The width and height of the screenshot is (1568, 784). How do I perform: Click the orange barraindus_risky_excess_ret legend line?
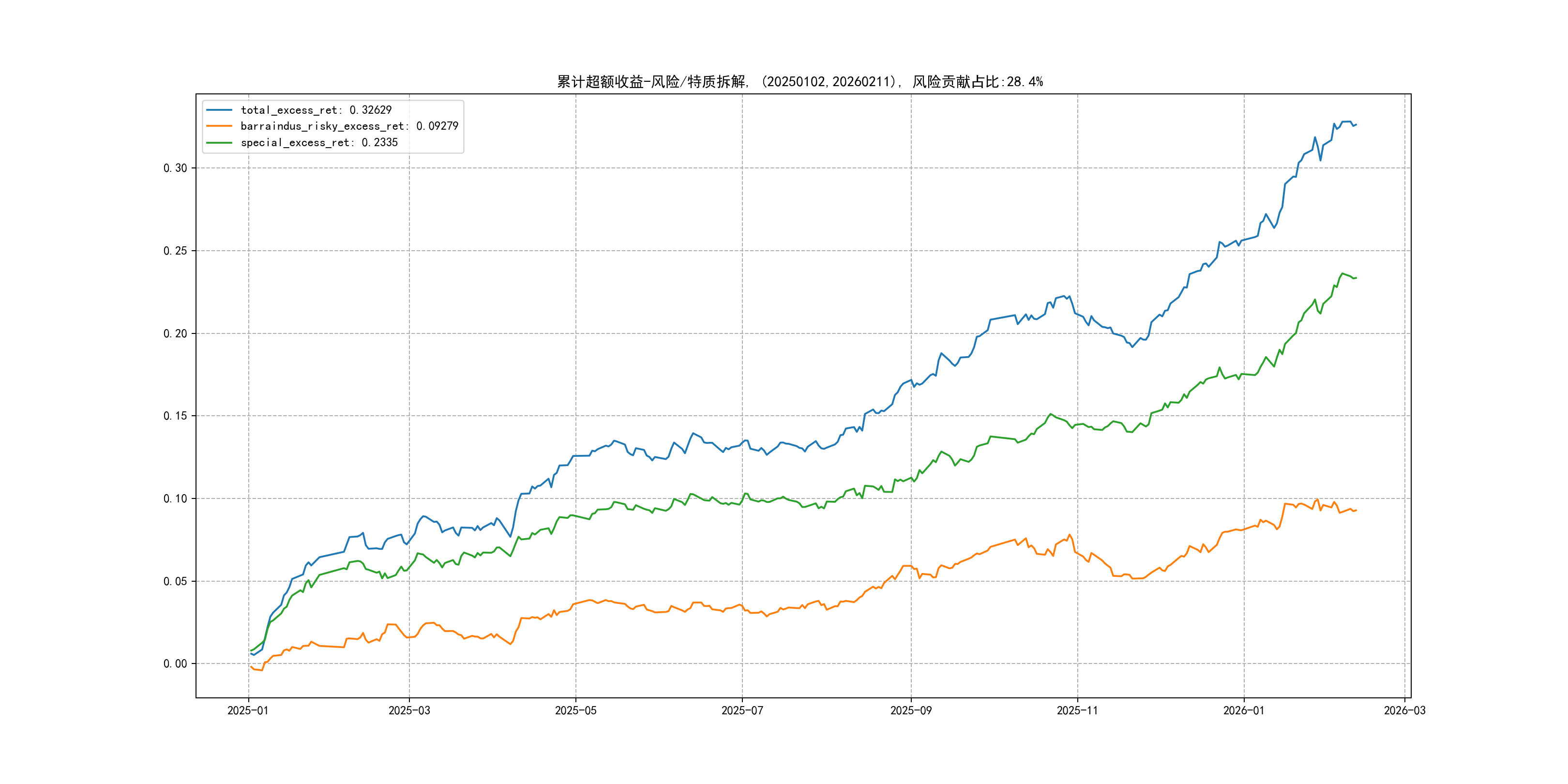click(219, 126)
